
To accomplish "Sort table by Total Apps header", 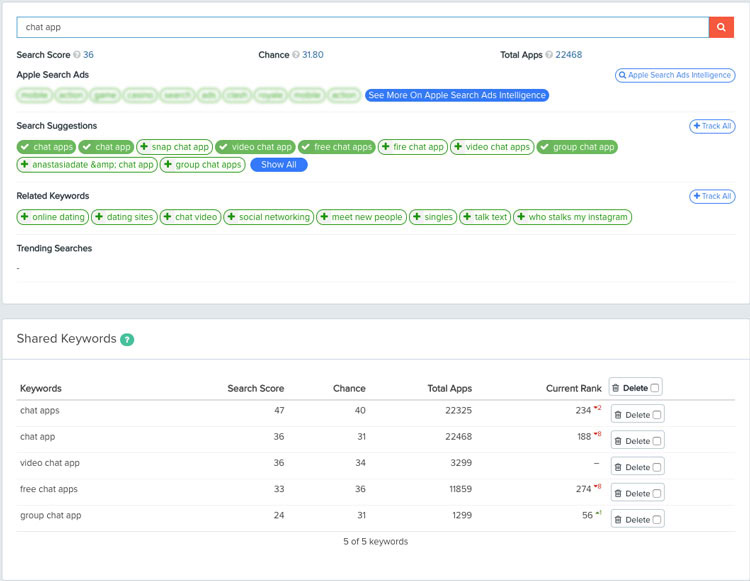I will click(x=450, y=388).
